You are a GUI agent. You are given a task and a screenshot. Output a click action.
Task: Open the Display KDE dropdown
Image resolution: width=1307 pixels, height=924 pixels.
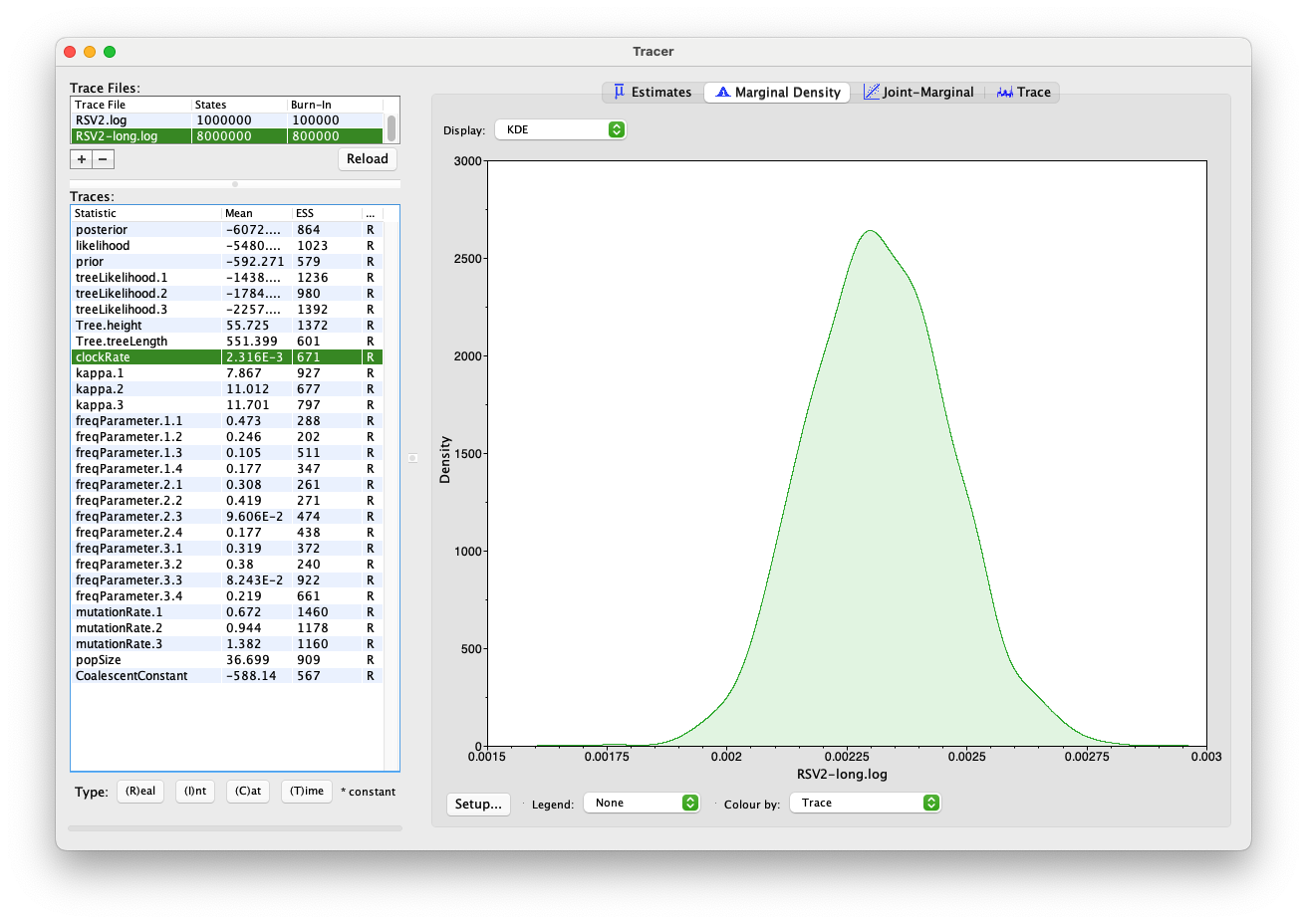560,129
